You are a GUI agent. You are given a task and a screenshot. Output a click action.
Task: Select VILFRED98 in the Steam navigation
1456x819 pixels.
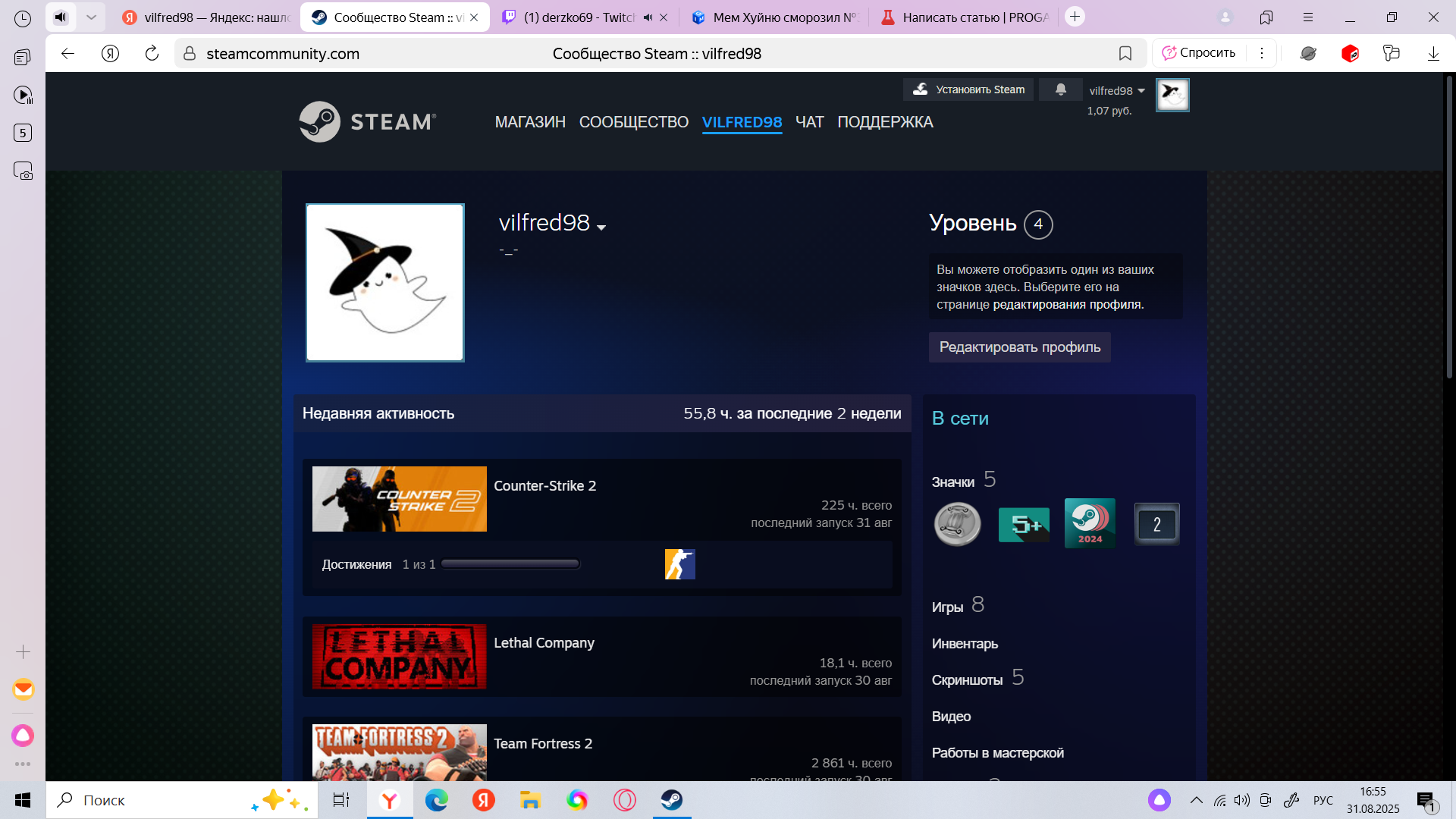742,122
